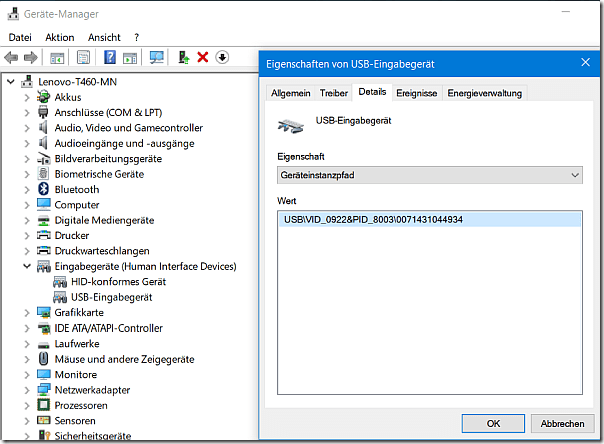
Task: Select Audioeingänge und -ausgänge entry
Action: 124,143
